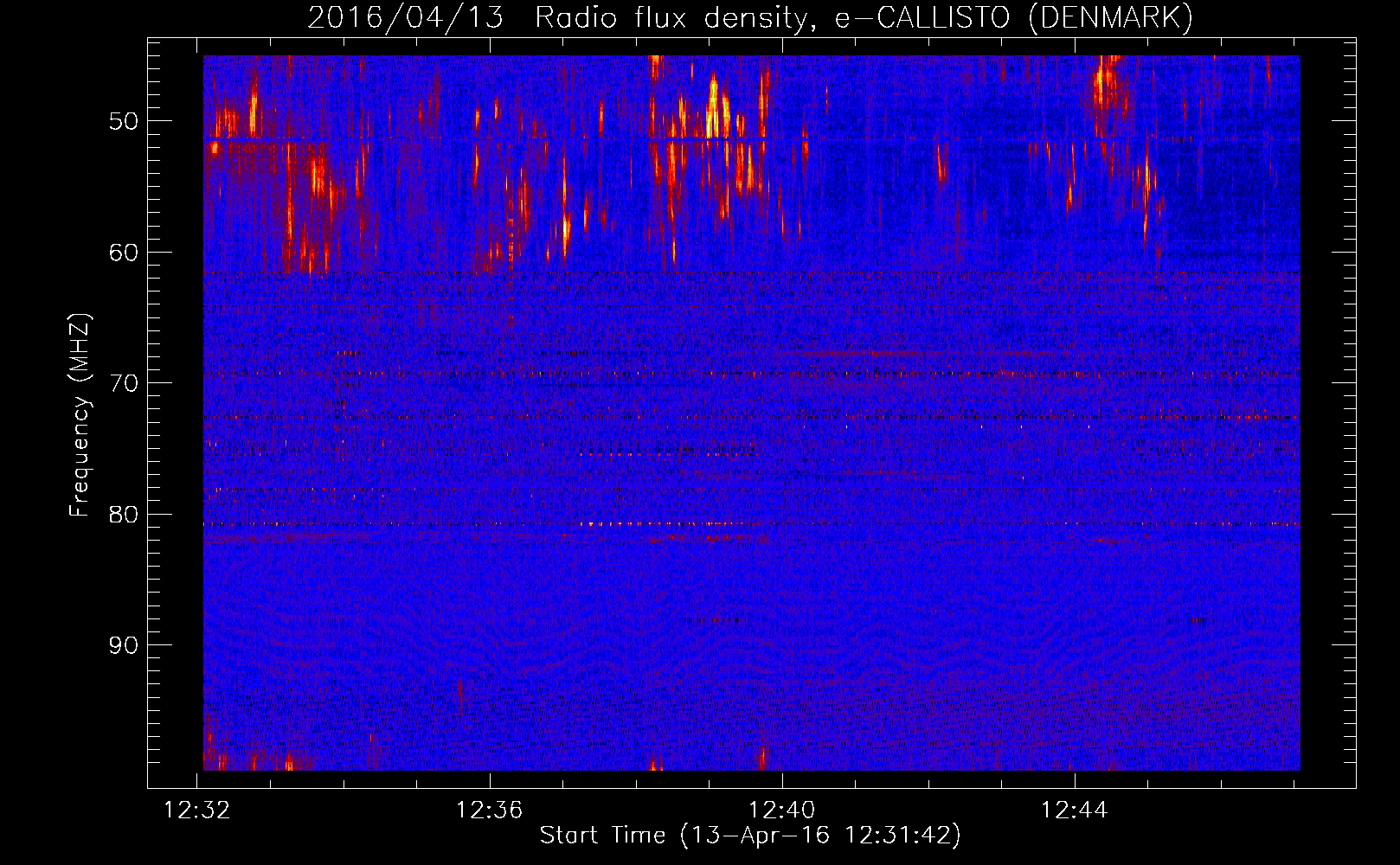Click the "Start Time (13-Apr-16 12:31:42)" label
The width and height of the screenshot is (1400, 865).
tap(750, 836)
